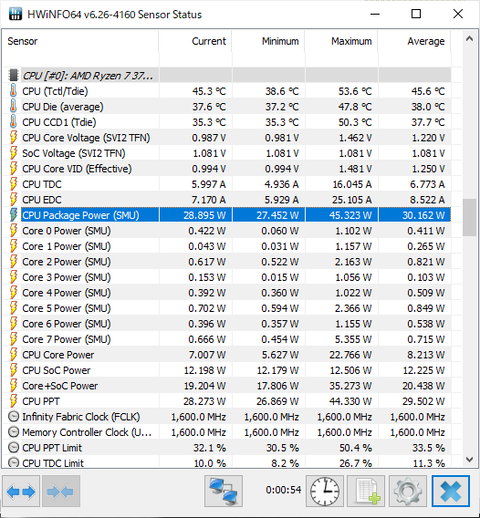
Task: Click the scrollbar up arrow
Action: pos(469,39)
